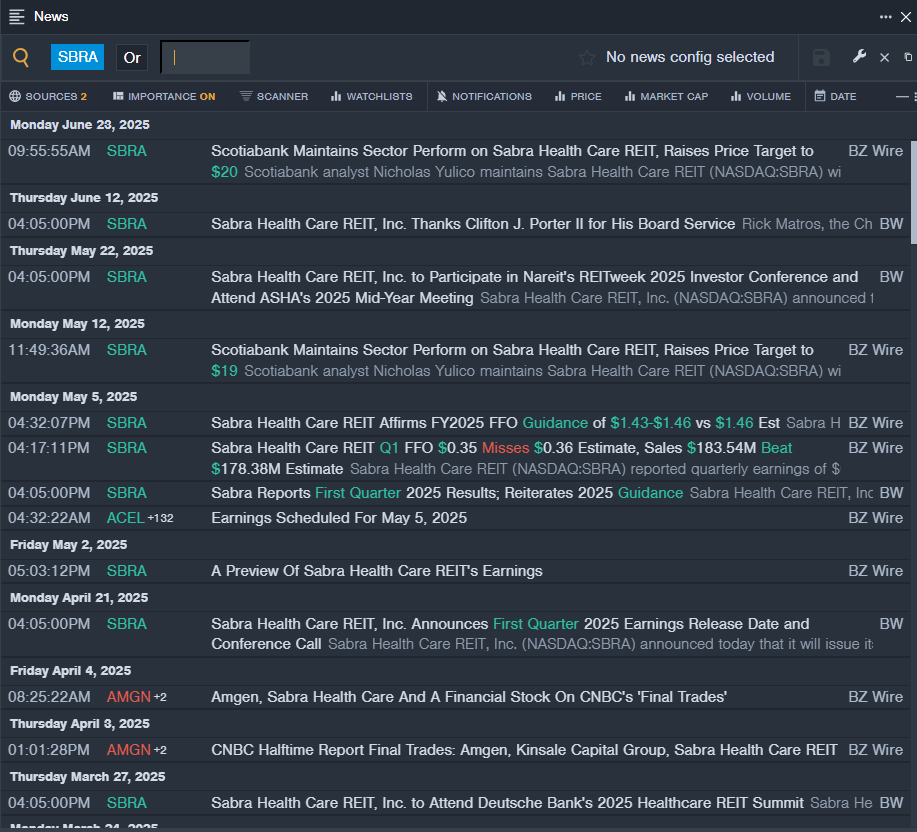Click the save config floppy disk icon
Image resolution: width=917 pixels, height=832 pixels.
point(821,57)
